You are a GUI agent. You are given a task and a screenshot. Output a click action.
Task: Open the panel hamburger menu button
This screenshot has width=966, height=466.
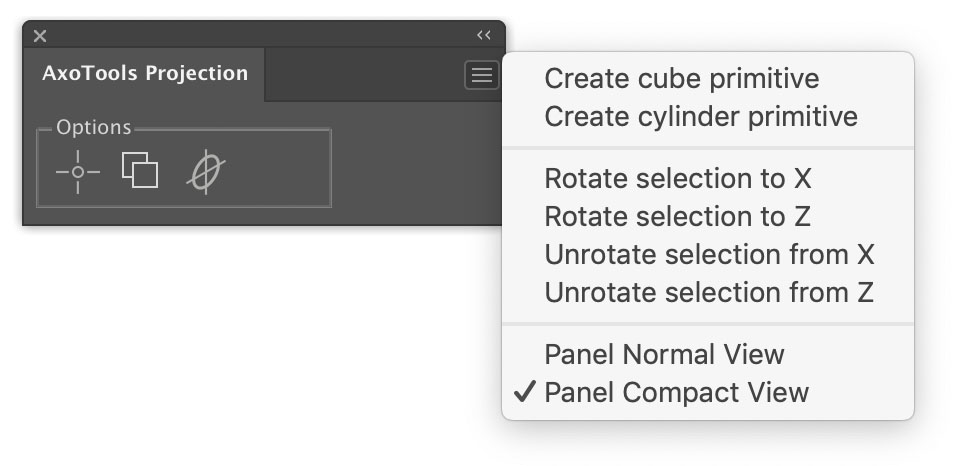(482, 76)
